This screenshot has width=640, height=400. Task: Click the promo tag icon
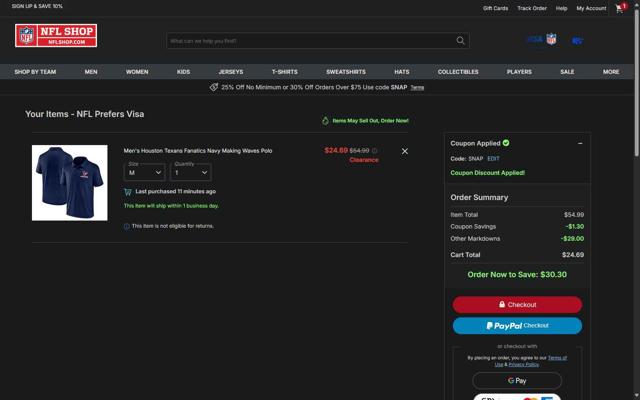tap(214, 87)
